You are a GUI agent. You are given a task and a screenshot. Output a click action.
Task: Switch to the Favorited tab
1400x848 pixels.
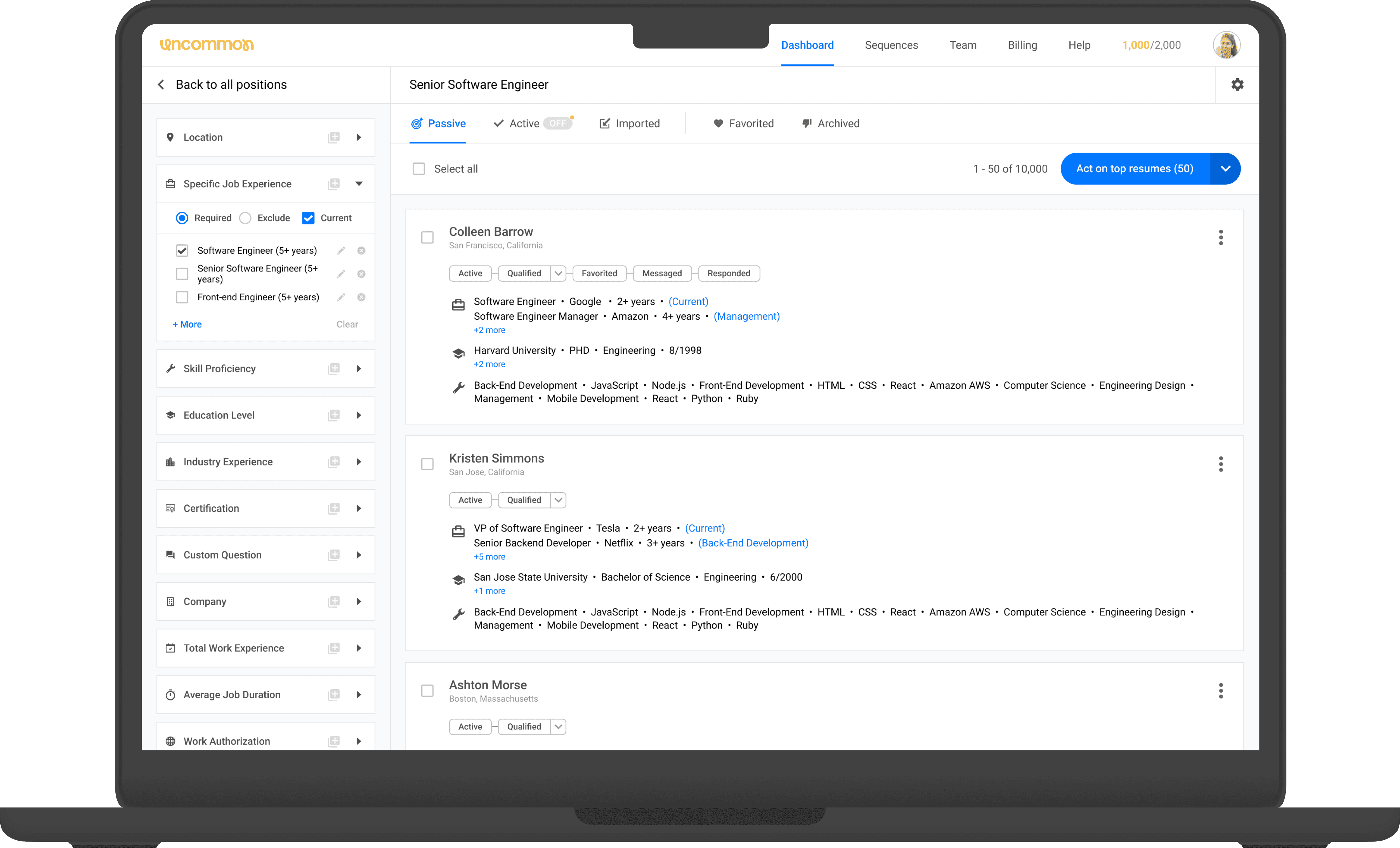(744, 123)
